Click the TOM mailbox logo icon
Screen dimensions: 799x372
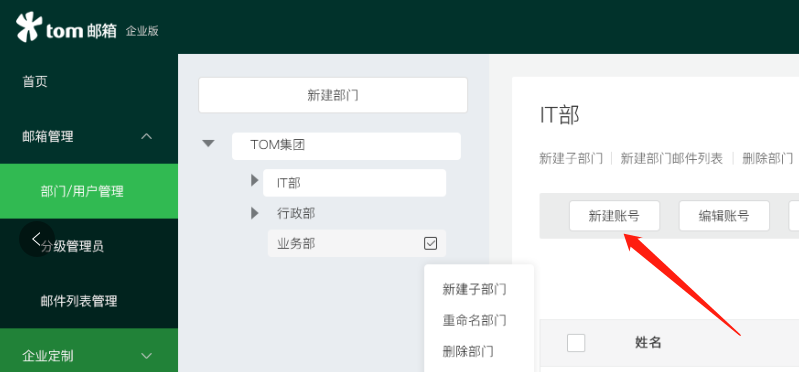[29, 27]
